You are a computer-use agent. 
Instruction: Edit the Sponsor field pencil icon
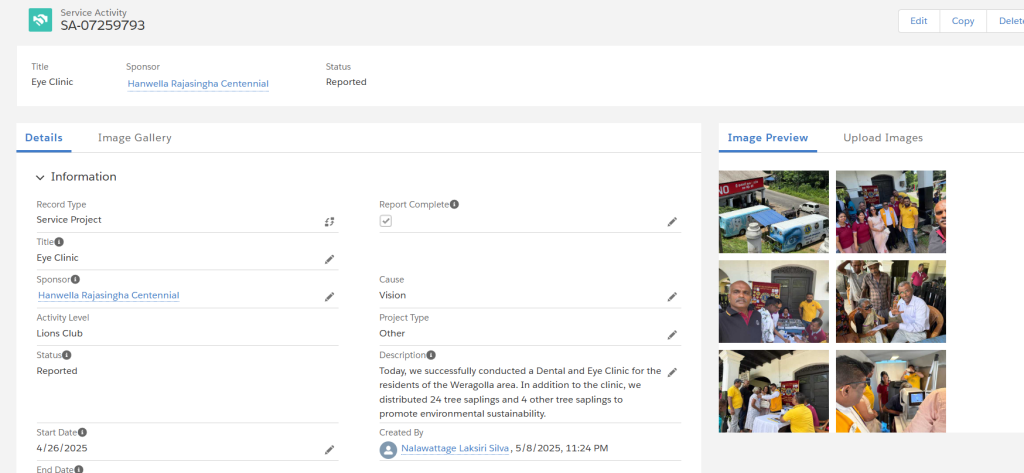[329, 297]
